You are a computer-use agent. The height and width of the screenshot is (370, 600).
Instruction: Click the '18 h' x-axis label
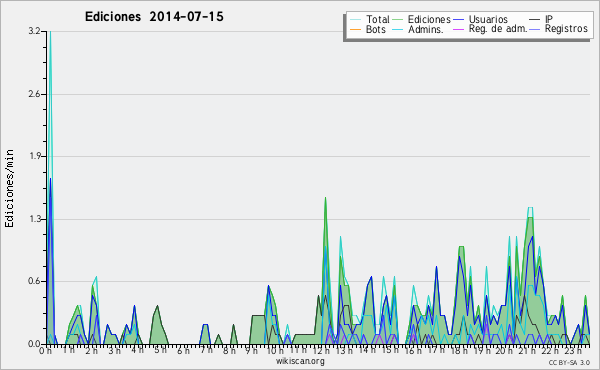pyautogui.click(x=459, y=350)
